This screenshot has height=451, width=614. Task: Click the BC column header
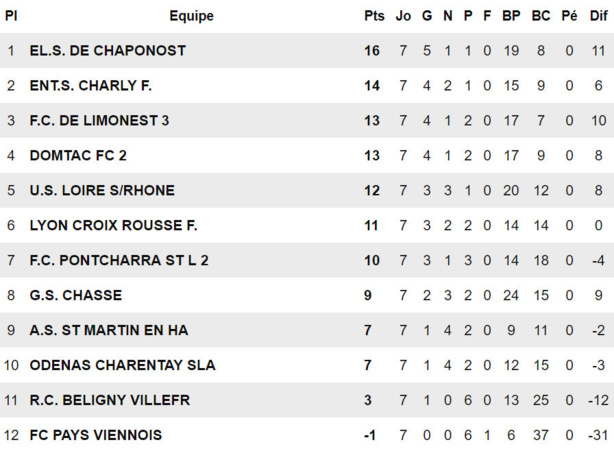[541, 16]
